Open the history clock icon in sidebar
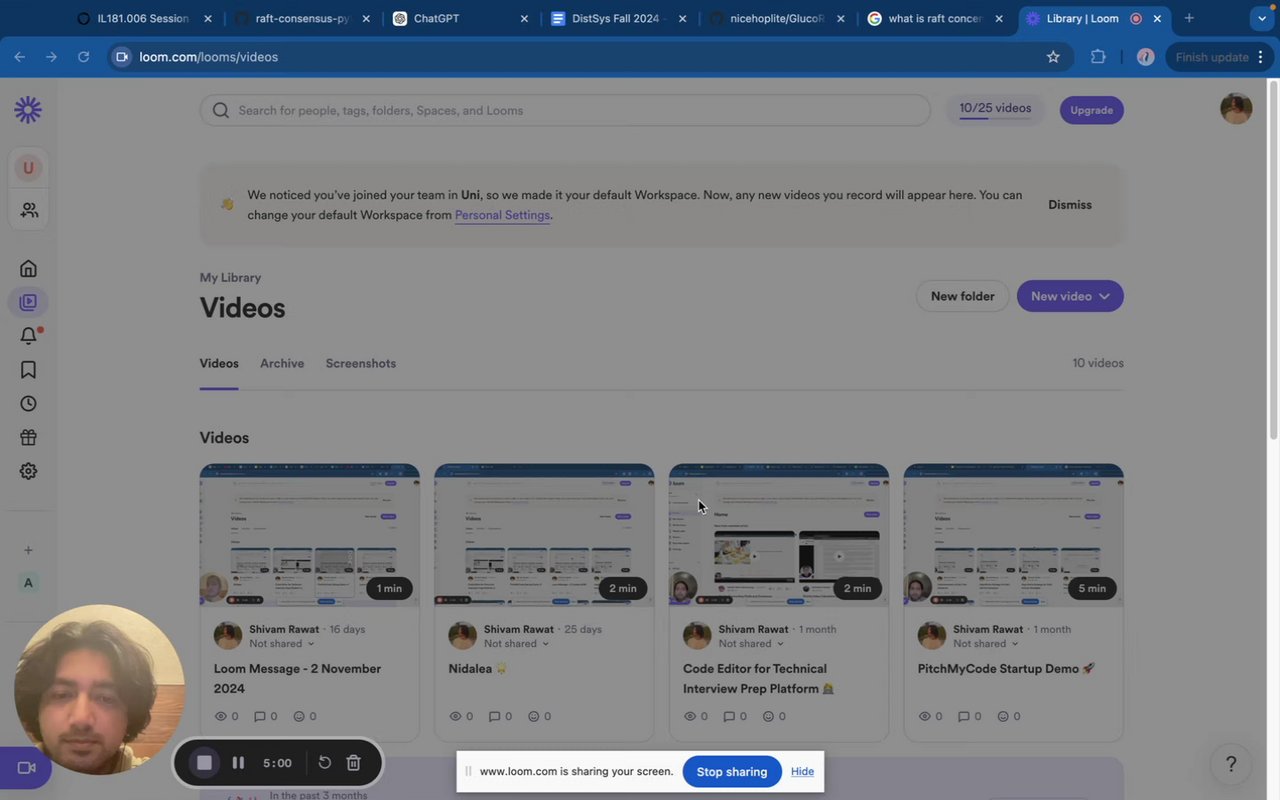 point(28,404)
